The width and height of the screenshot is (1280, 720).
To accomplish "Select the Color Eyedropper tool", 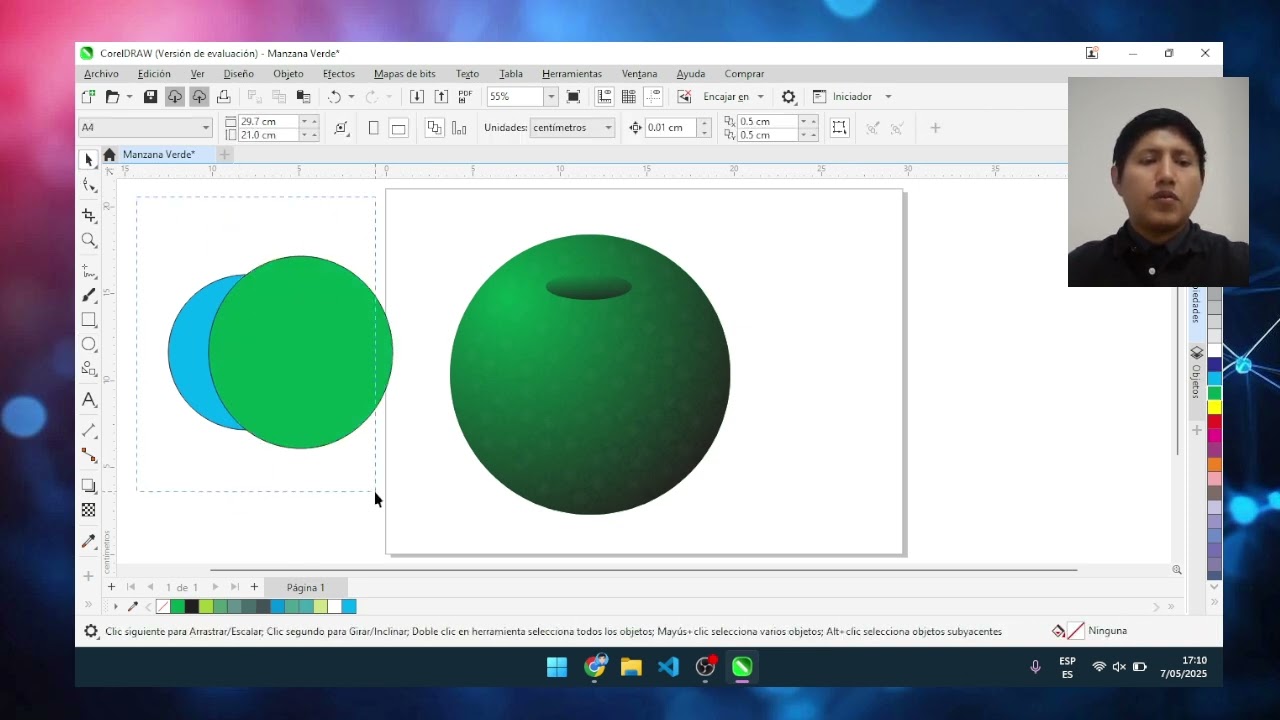I will pyautogui.click(x=89, y=541).
